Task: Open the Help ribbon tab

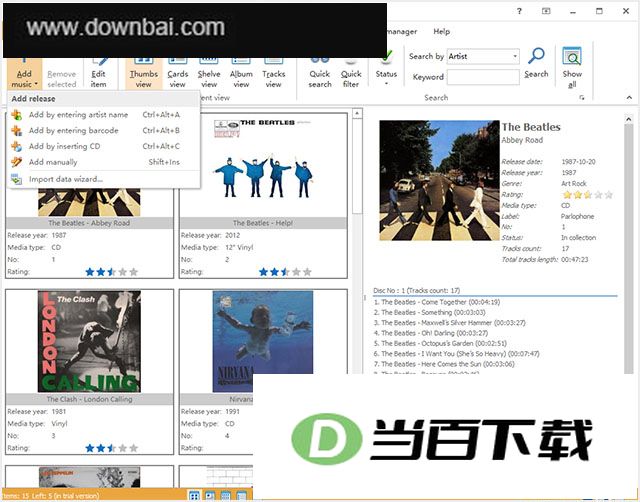Action: (441, 31)
